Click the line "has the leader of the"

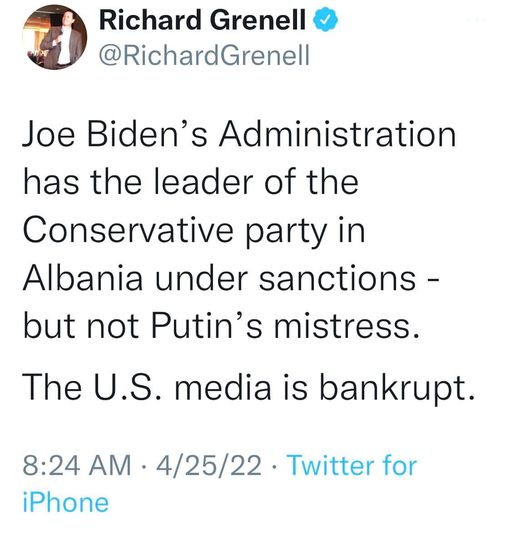pyautogui.click(x=191, y=182)
